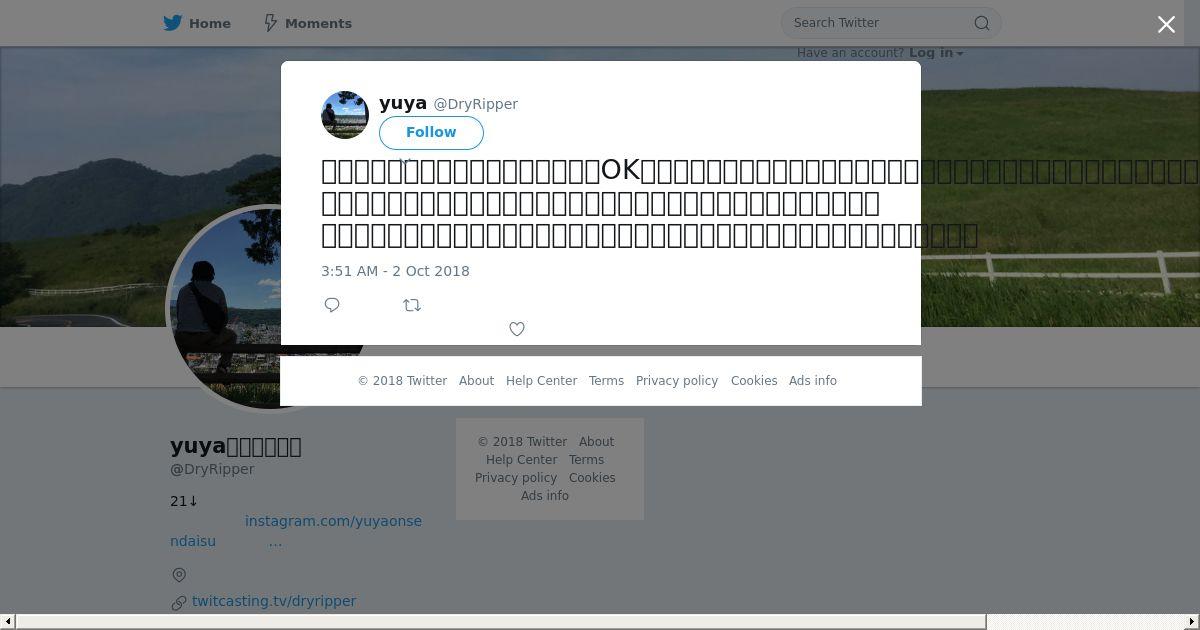Click the horizontal scrollbar right arrow
The image size is (1200, 630).
(x=1192, y=622)
